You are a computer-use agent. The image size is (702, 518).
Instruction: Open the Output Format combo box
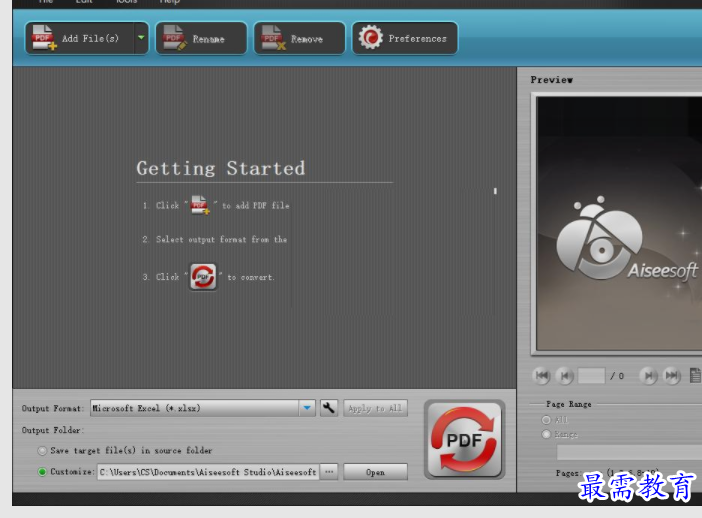(203, 408)
